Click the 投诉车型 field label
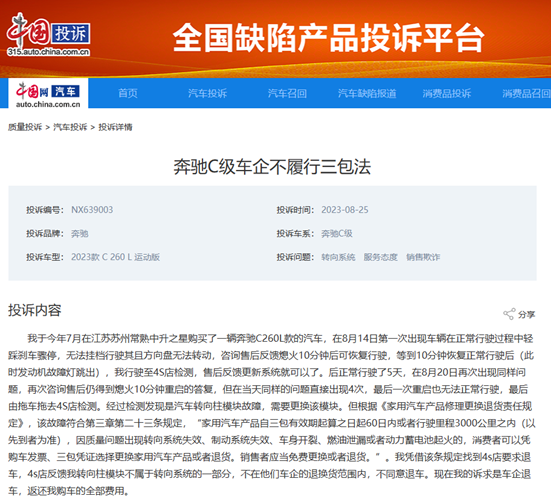This screenshot has width=551, height=499. click(45, 257)
